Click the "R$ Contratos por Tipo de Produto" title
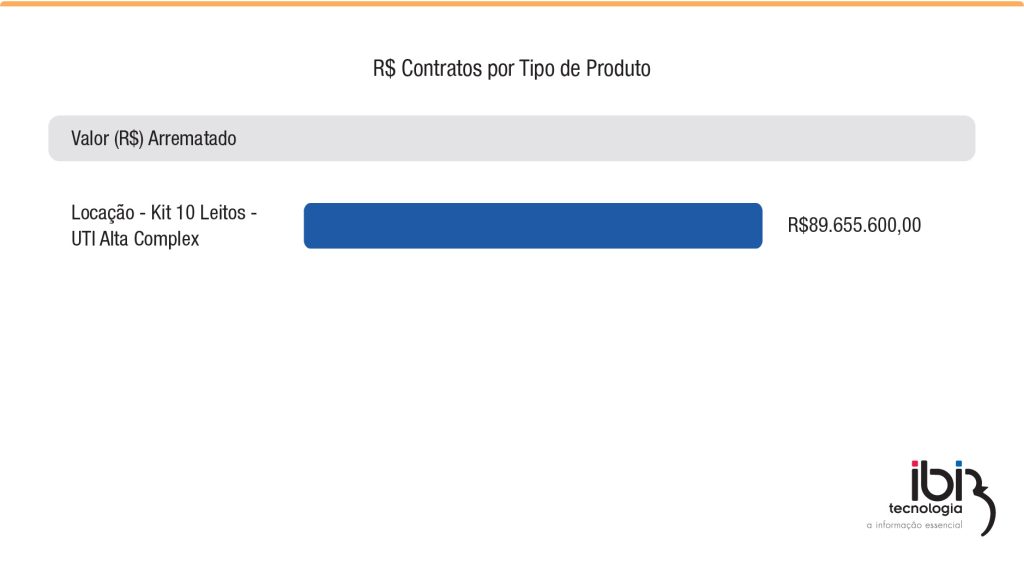The width and height of the screenshot is (1024, 561). coord(511,69)
